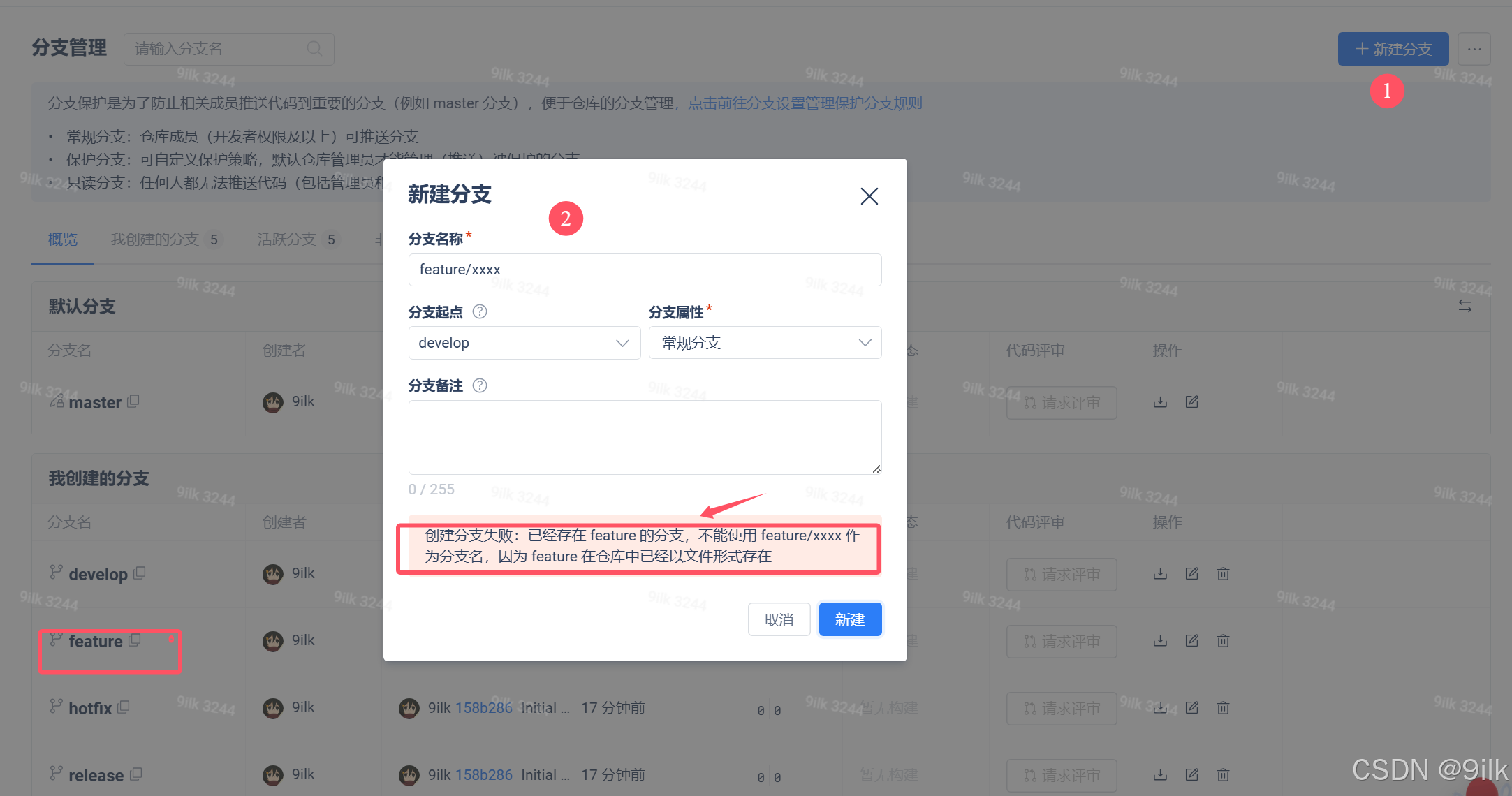Image resolution: width=1512 pixels, height=796 pixels.
Task: Open the protected branch rules settings link
Action: click(805, 103)
